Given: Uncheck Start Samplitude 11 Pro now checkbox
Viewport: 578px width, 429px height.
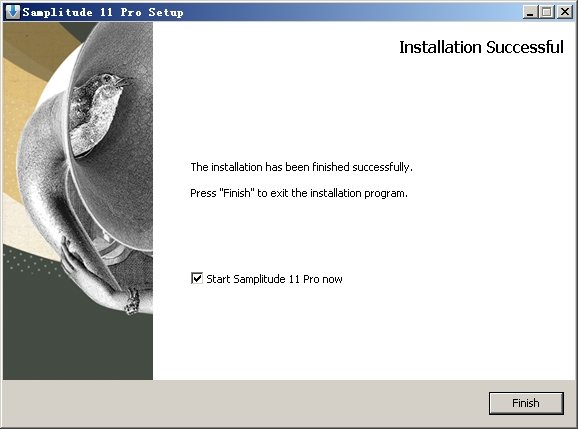Looking at the screenshot, I should 197,278.
